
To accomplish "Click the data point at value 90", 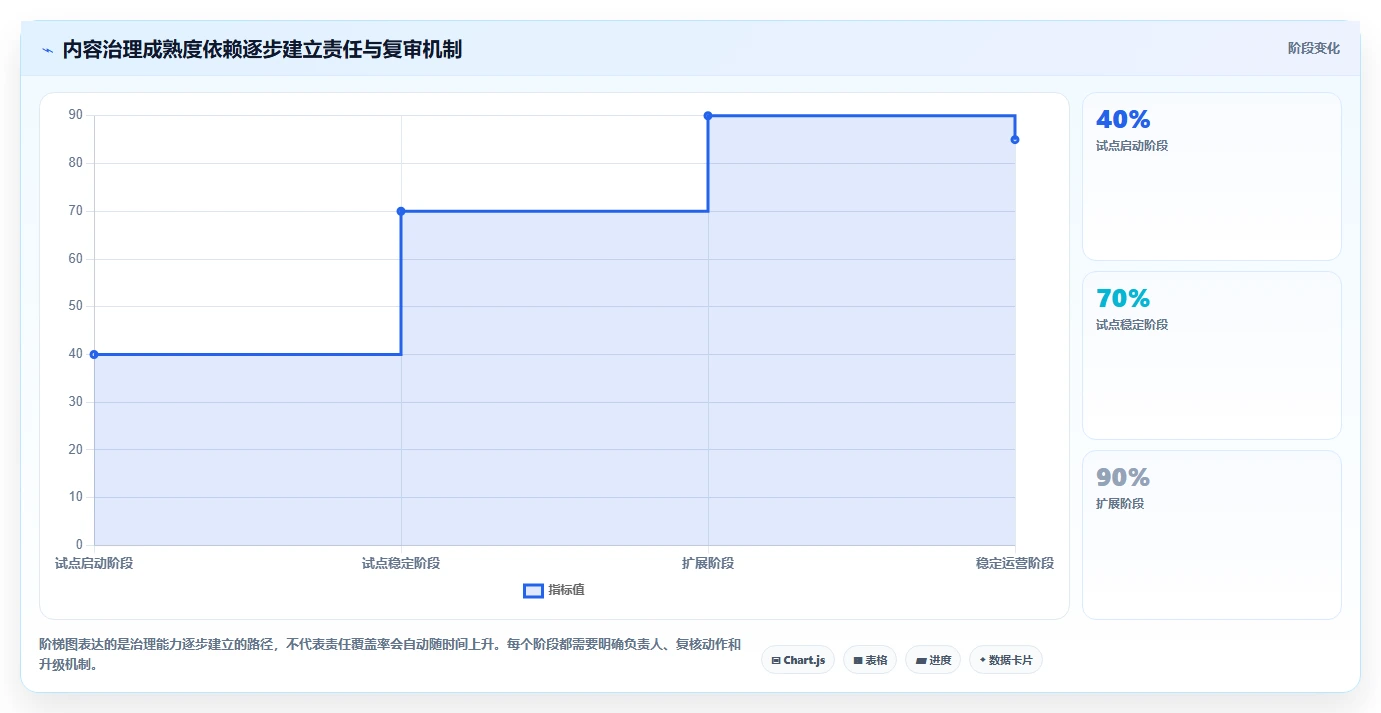I will pyautogui.click(x=708, y=116).
